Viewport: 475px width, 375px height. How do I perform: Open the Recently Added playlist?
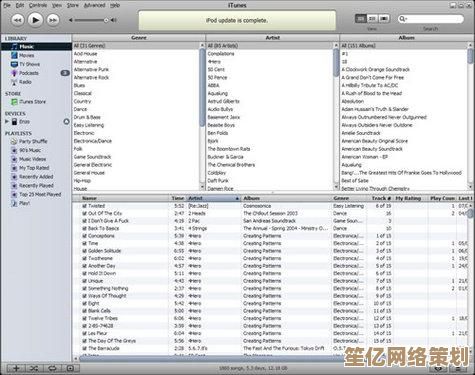pos(36,177)
